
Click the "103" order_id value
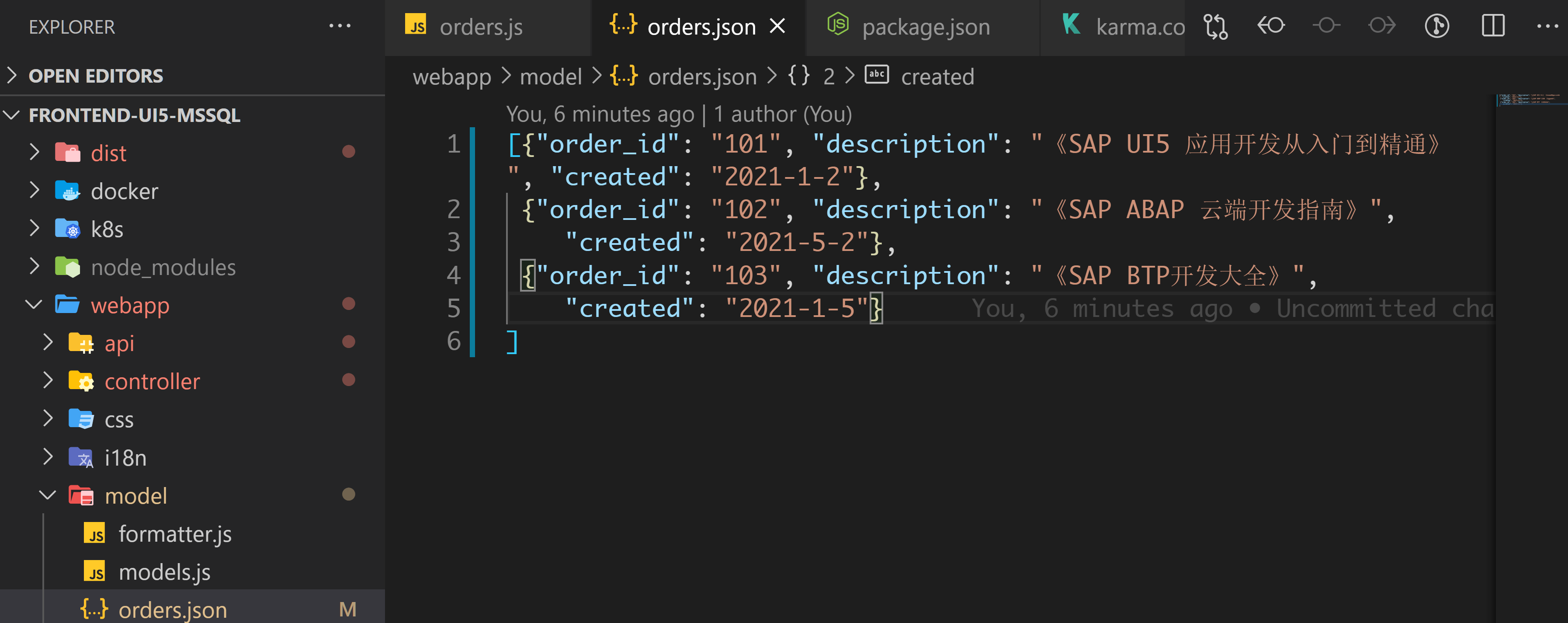(746, 275)
